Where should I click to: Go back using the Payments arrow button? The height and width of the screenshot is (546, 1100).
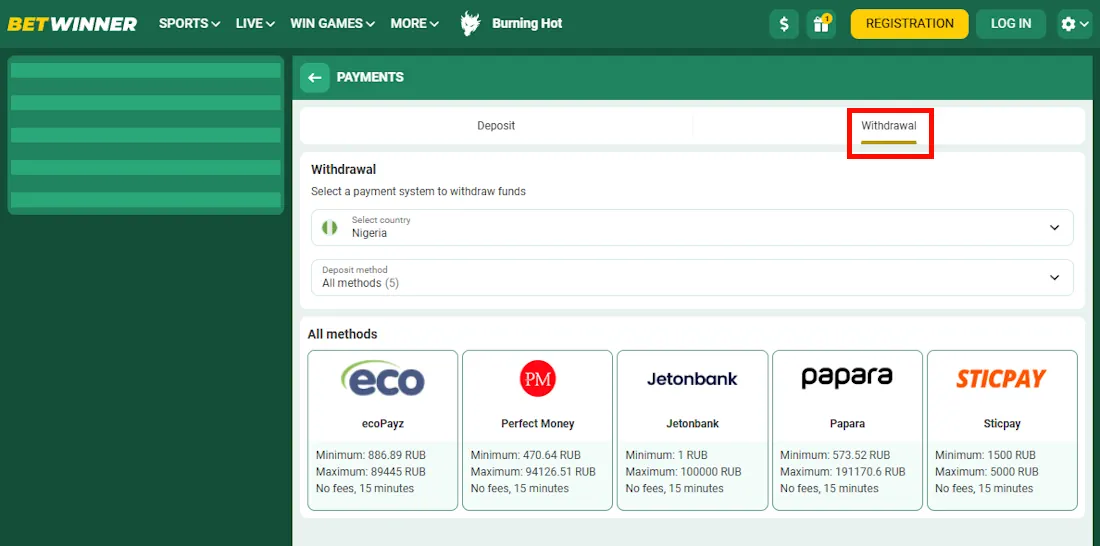pos(315,78)
